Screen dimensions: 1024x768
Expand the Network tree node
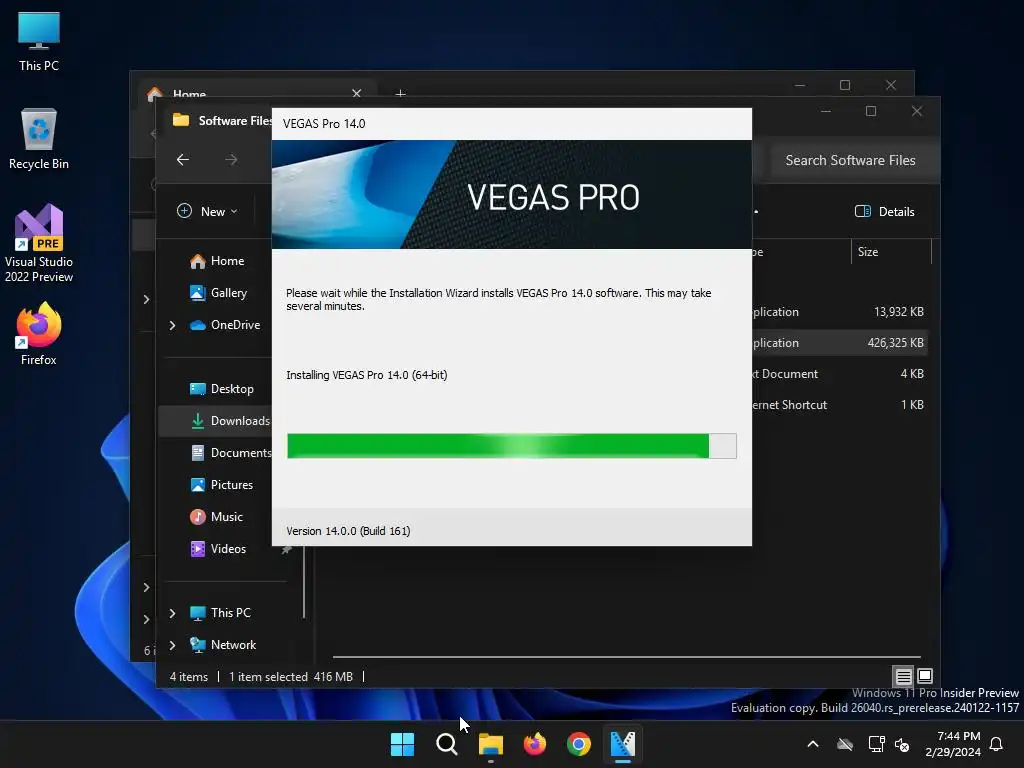172,645
